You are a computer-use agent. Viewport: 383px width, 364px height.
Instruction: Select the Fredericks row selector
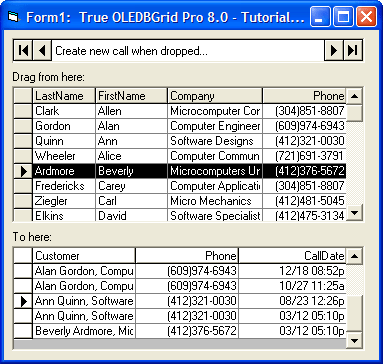[23, 186]
